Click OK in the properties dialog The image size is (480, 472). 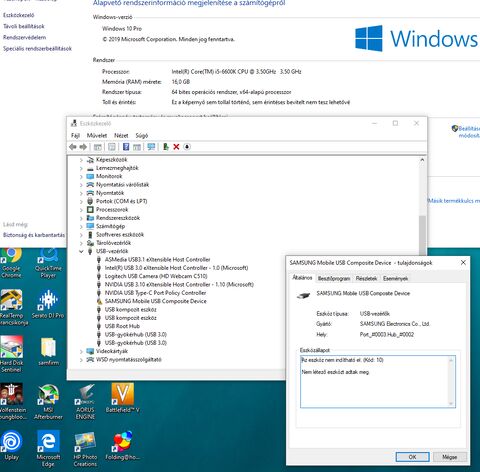click(412, 457)
